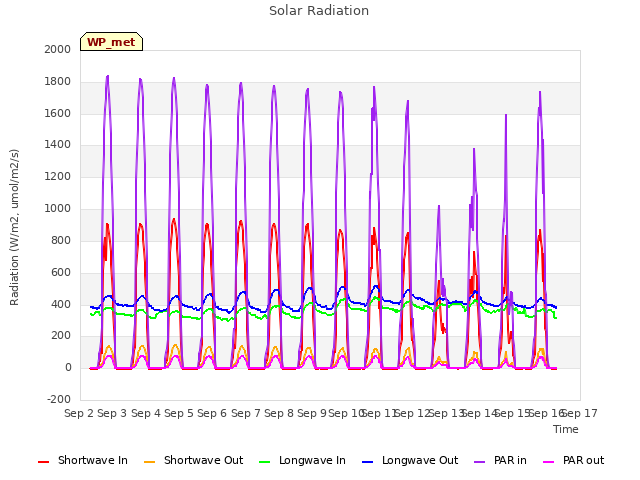The width and height of the screenshot is (640, 480).
Task: Click the 1600 y-axis tick label
Action: (58, 113)
